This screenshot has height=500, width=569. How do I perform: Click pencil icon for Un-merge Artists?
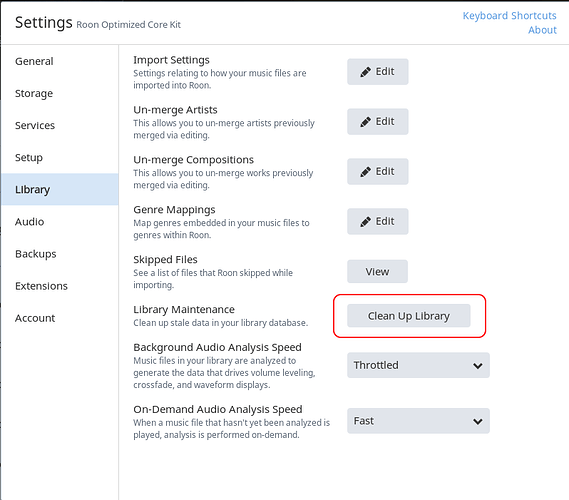click(365, 122)
